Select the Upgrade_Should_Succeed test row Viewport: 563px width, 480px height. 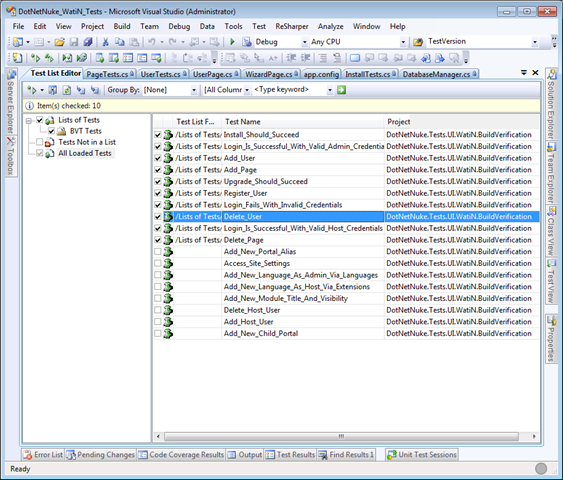(x=346, y=182)
